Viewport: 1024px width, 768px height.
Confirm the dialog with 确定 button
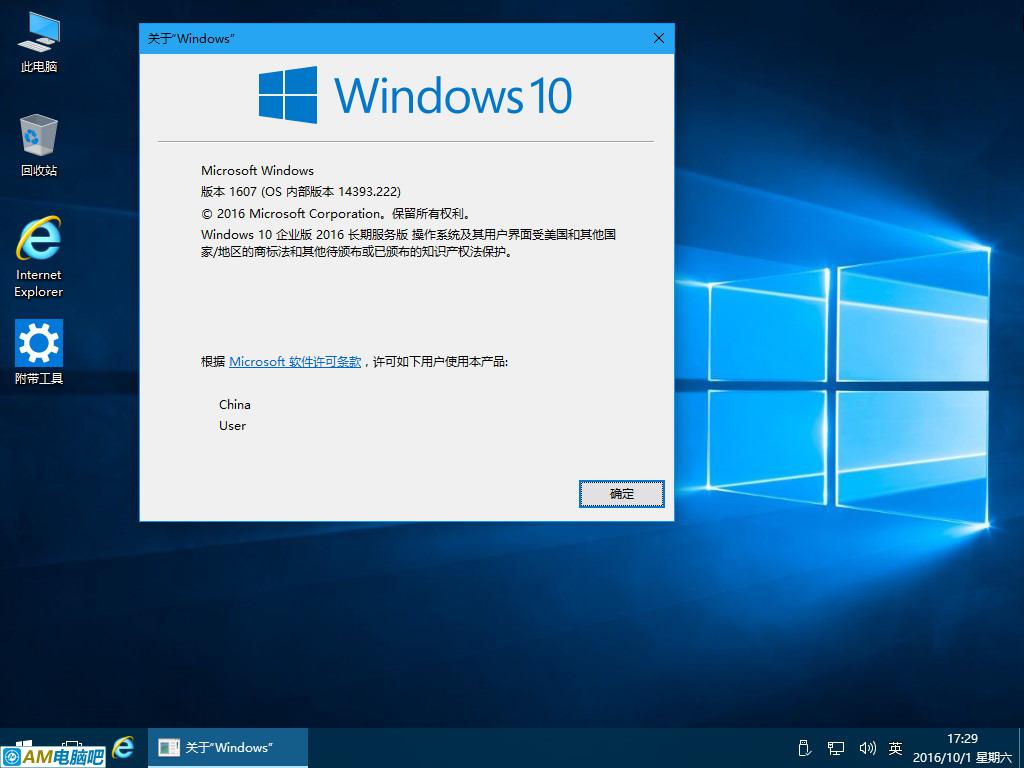[621, 494]
